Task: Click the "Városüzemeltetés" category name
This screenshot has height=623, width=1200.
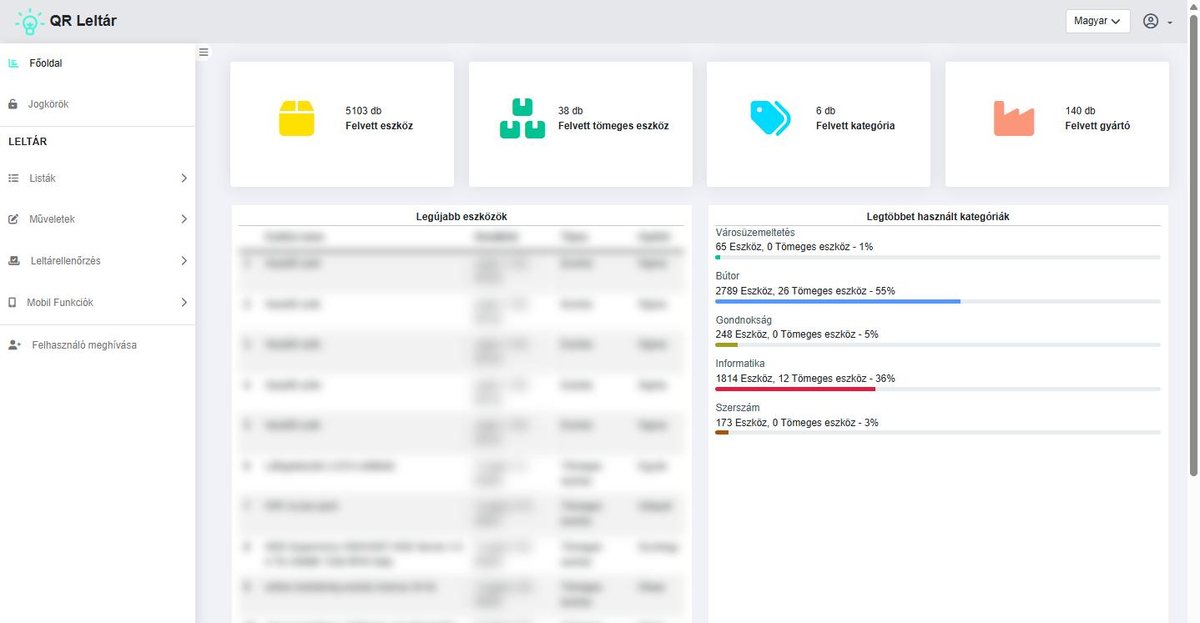Action: pos(755,233)
